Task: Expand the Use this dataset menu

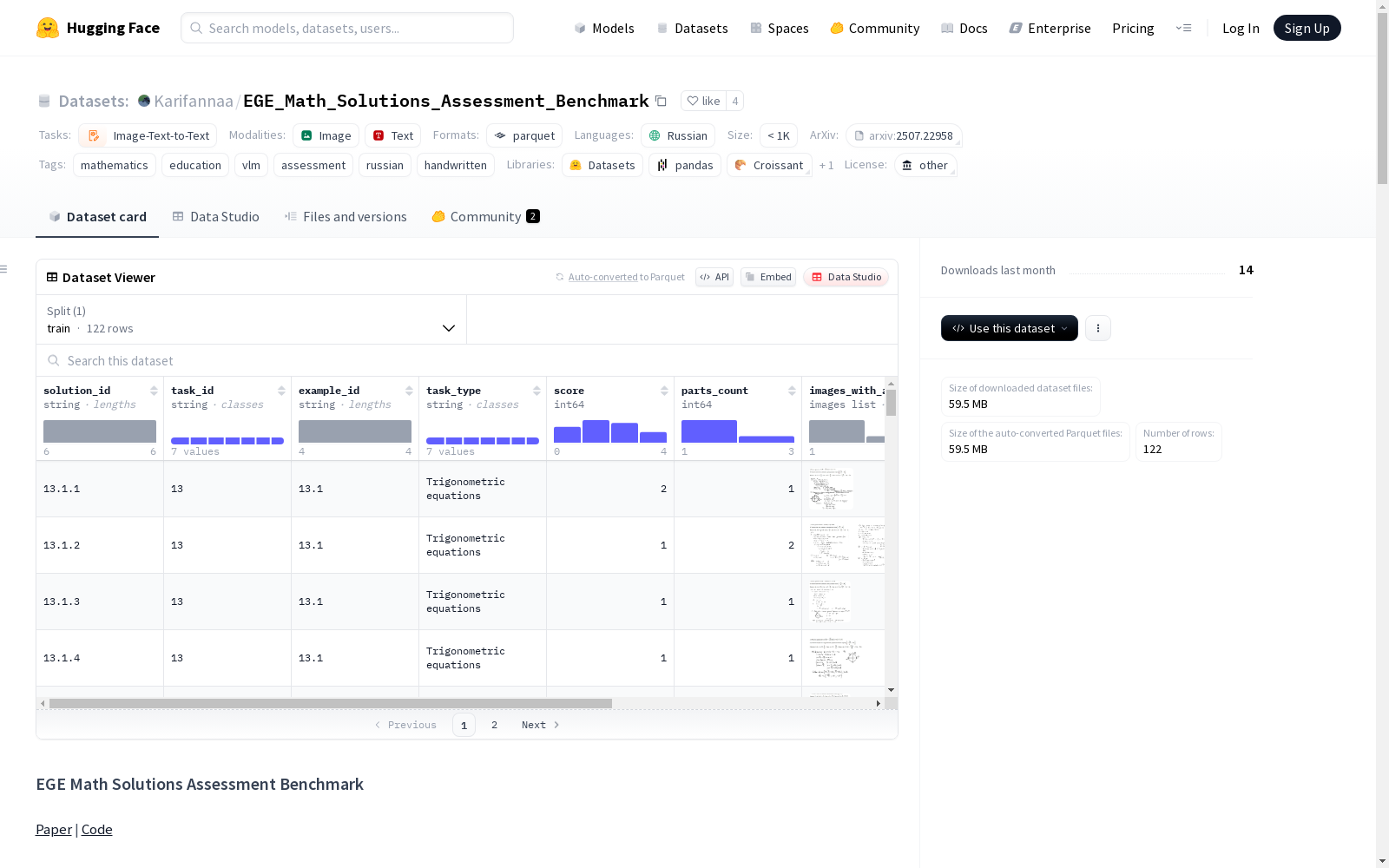Action: (1010, 328)
